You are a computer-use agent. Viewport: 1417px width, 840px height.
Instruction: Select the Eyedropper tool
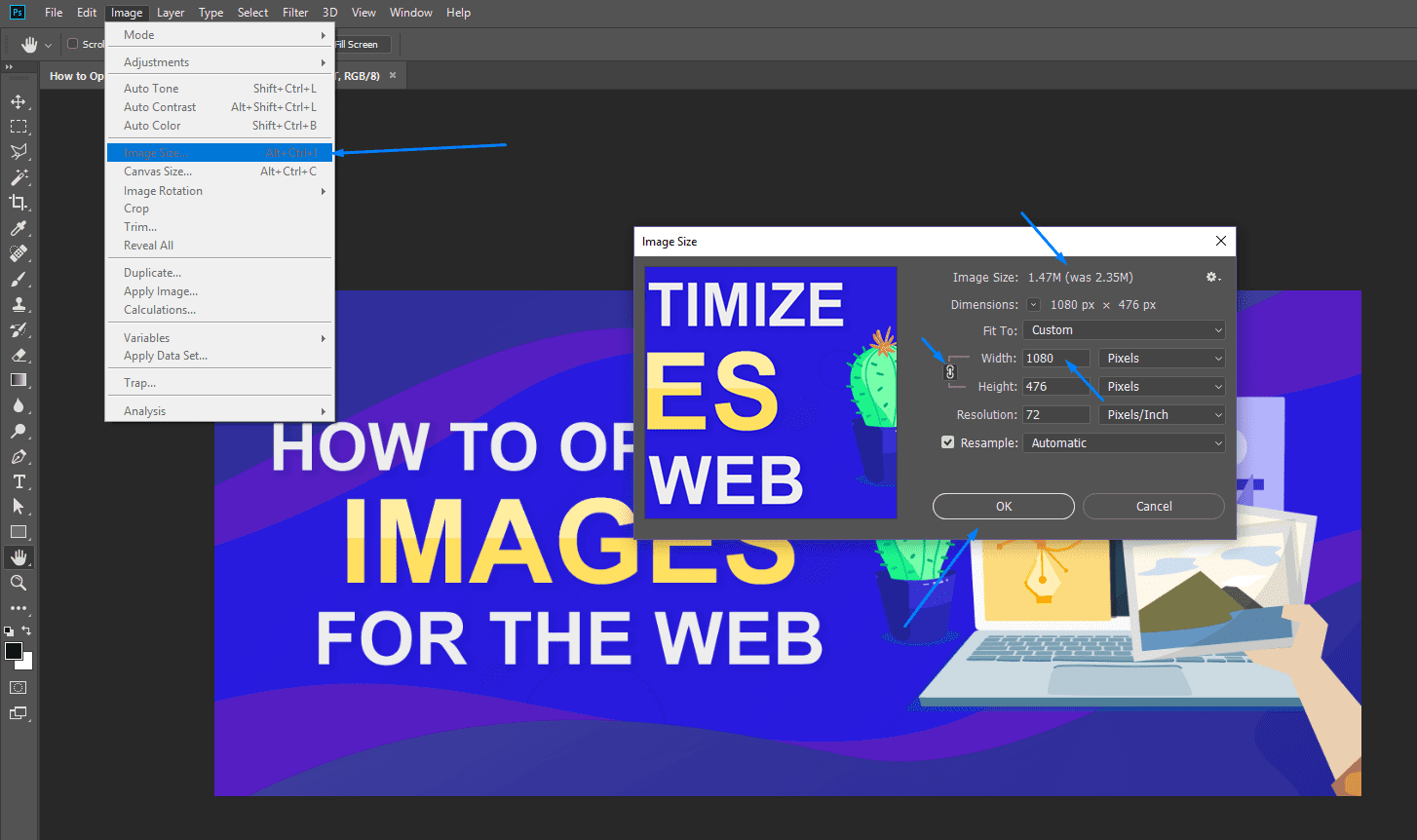(19, 228)
